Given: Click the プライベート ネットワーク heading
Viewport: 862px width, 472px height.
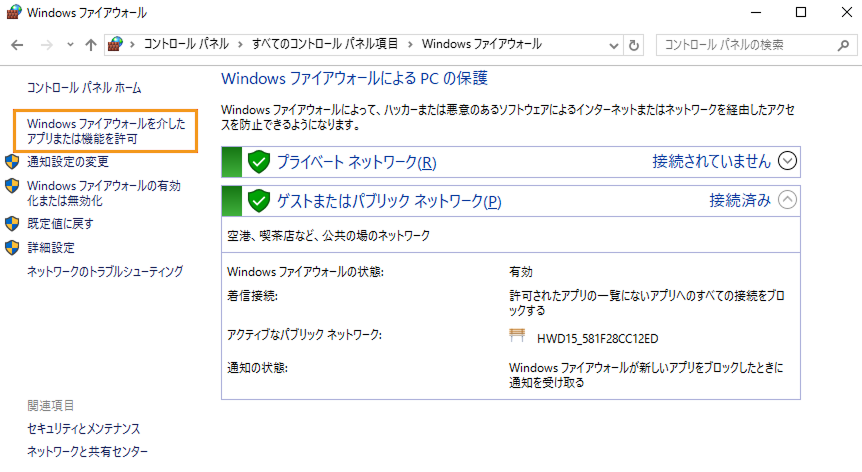Looking at the screenshot, I should coord(356,162).
